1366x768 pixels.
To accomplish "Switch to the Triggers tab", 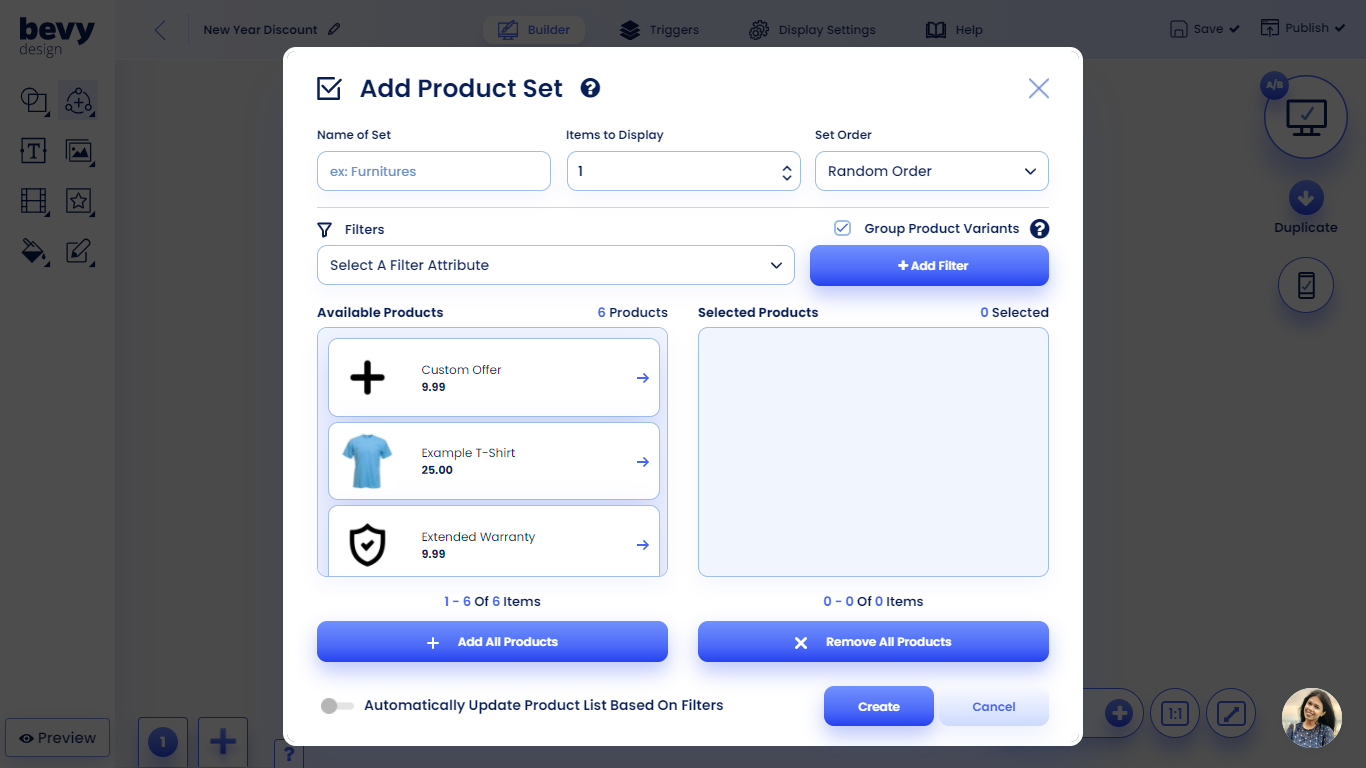I will (x=659, y=29).
